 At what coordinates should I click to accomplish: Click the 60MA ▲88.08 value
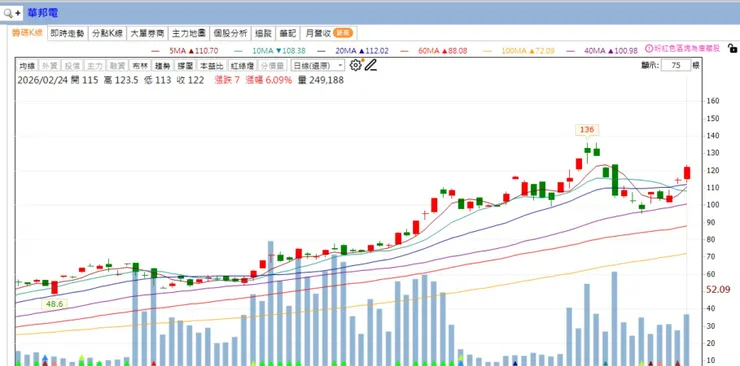click(x=443, y=51)
